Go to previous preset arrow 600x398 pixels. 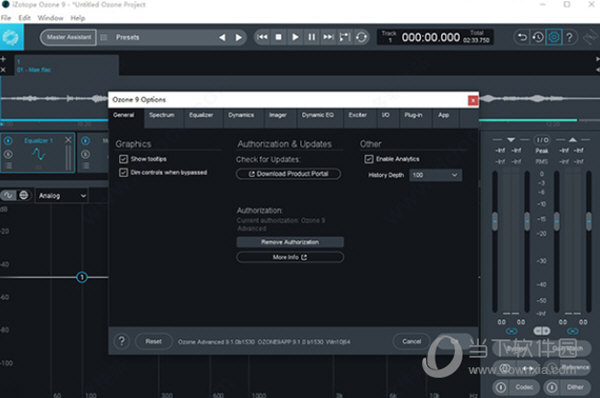(222, 38)
